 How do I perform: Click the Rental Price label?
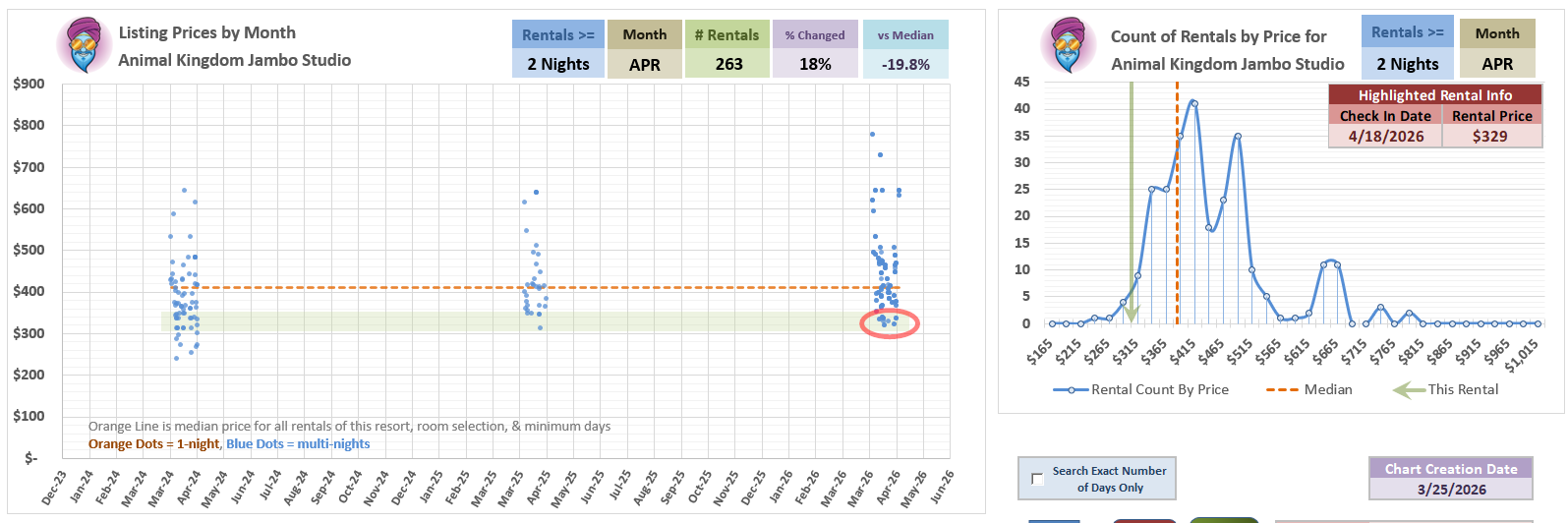(1492, 116)
